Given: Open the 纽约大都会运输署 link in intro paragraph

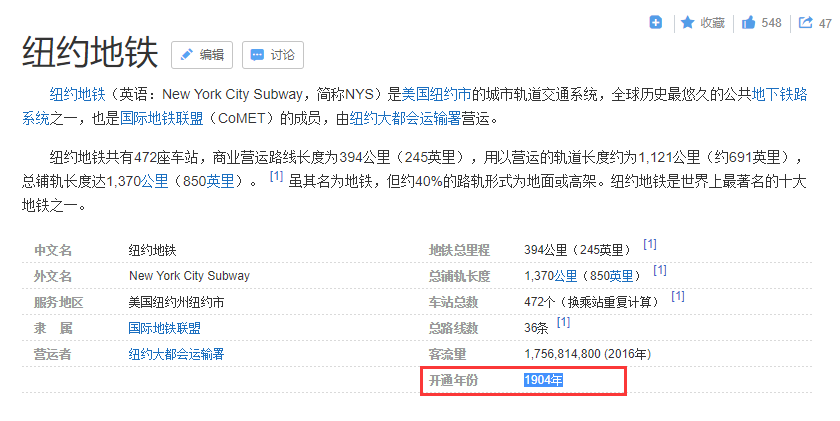Looking at the screenshot, I should tap(406, 118).
